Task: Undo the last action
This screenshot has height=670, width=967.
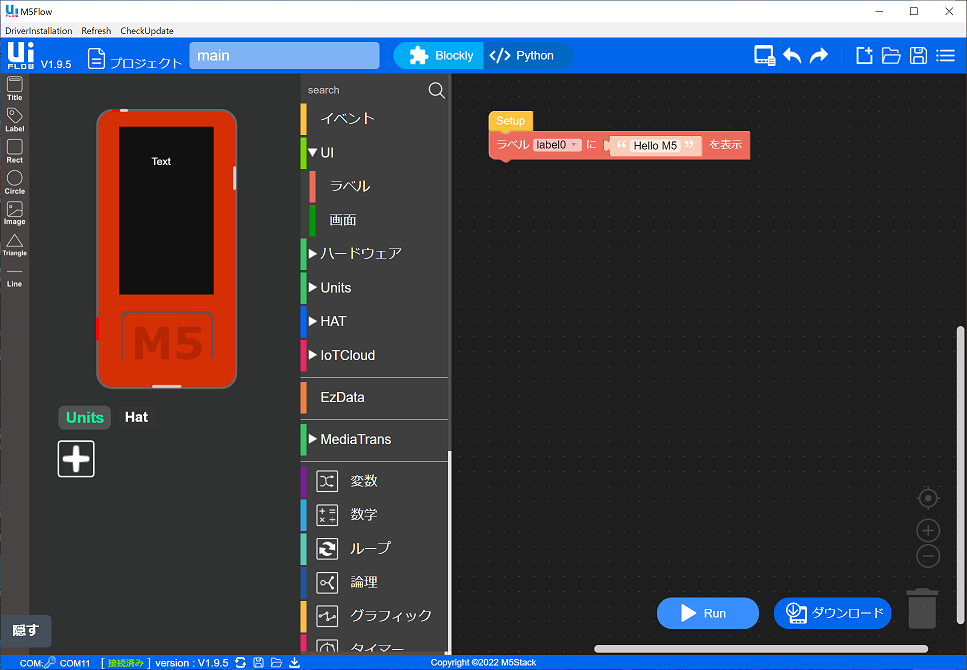Action: point(792,56)
